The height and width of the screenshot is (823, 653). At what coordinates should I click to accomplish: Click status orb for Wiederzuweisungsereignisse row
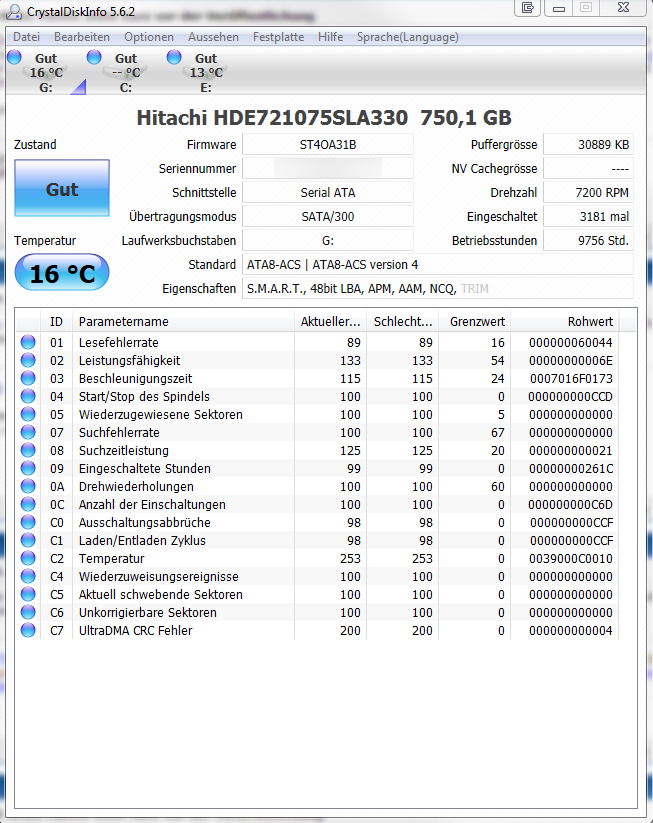pyautogui.click(x=28, y=576)
